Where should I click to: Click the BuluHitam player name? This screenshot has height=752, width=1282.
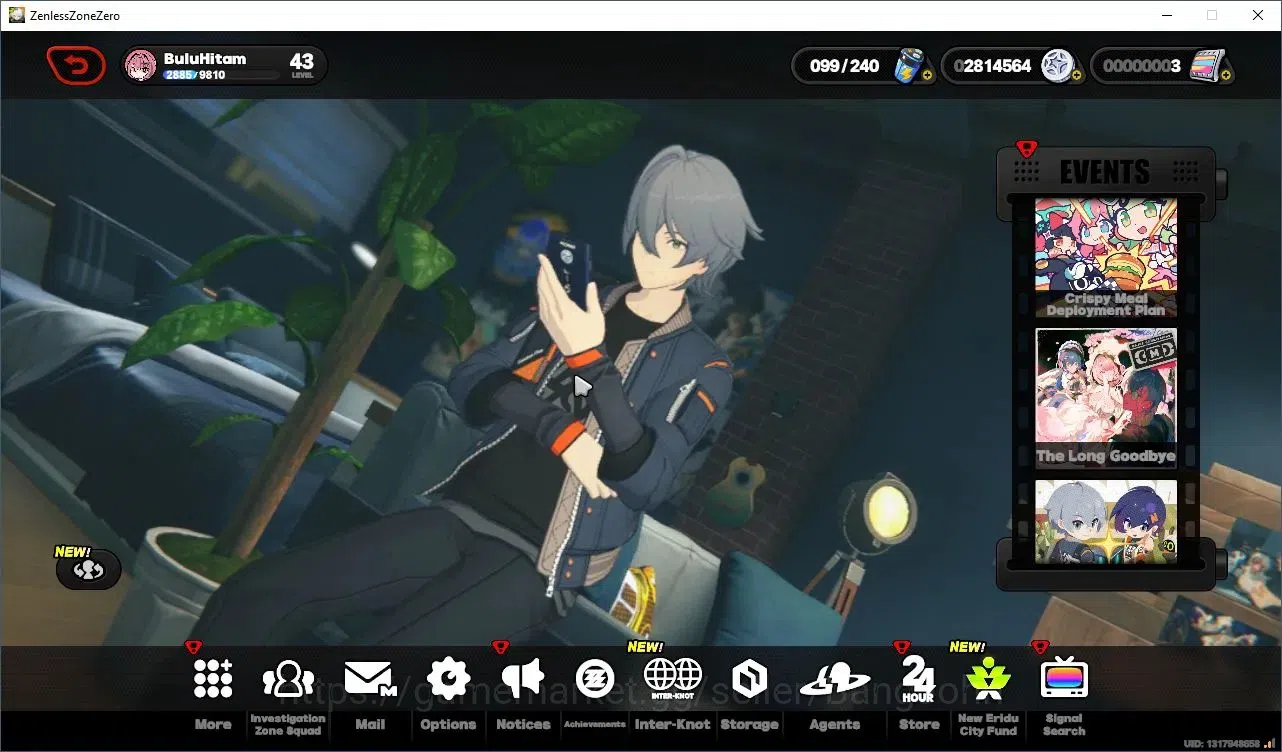point(205,59)
